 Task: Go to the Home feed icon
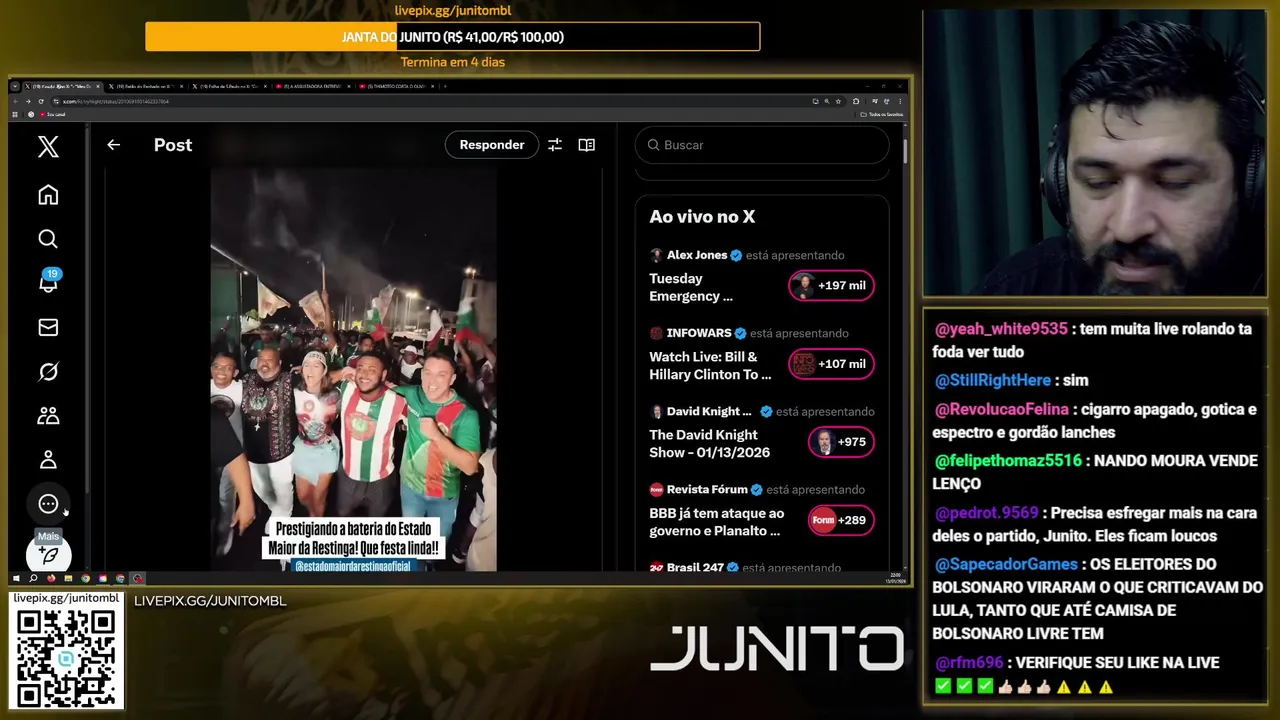(48, 195)
